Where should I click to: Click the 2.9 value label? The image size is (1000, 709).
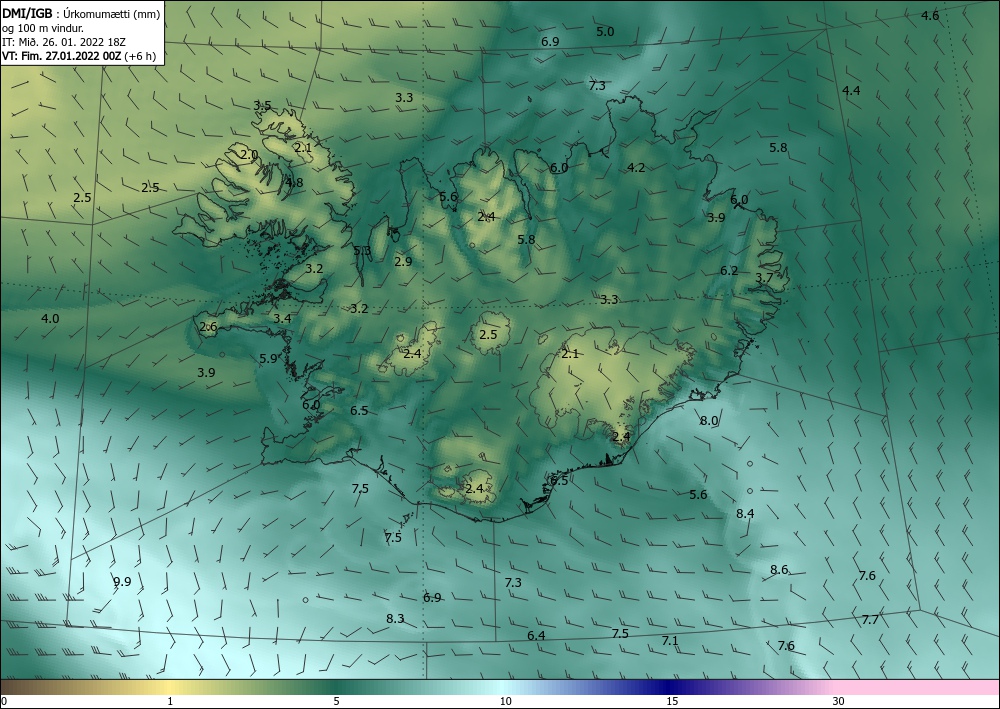tap(403, 261)
